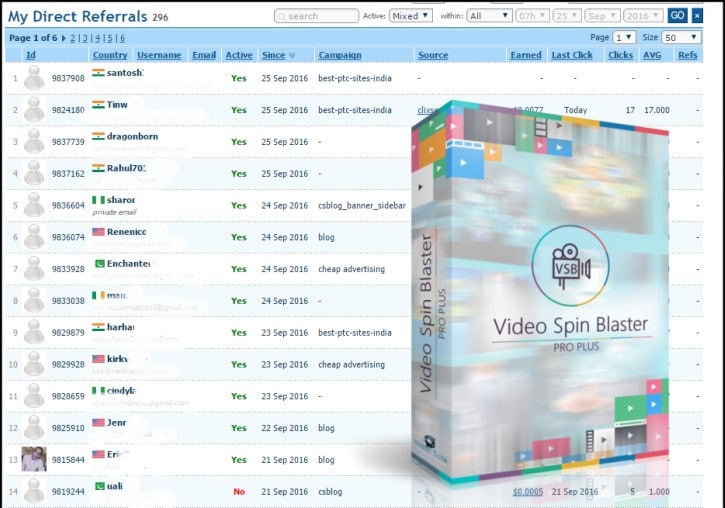Click avatar of referral 9829928
Viewport: 725px width, 508px height.
(34, 364)
